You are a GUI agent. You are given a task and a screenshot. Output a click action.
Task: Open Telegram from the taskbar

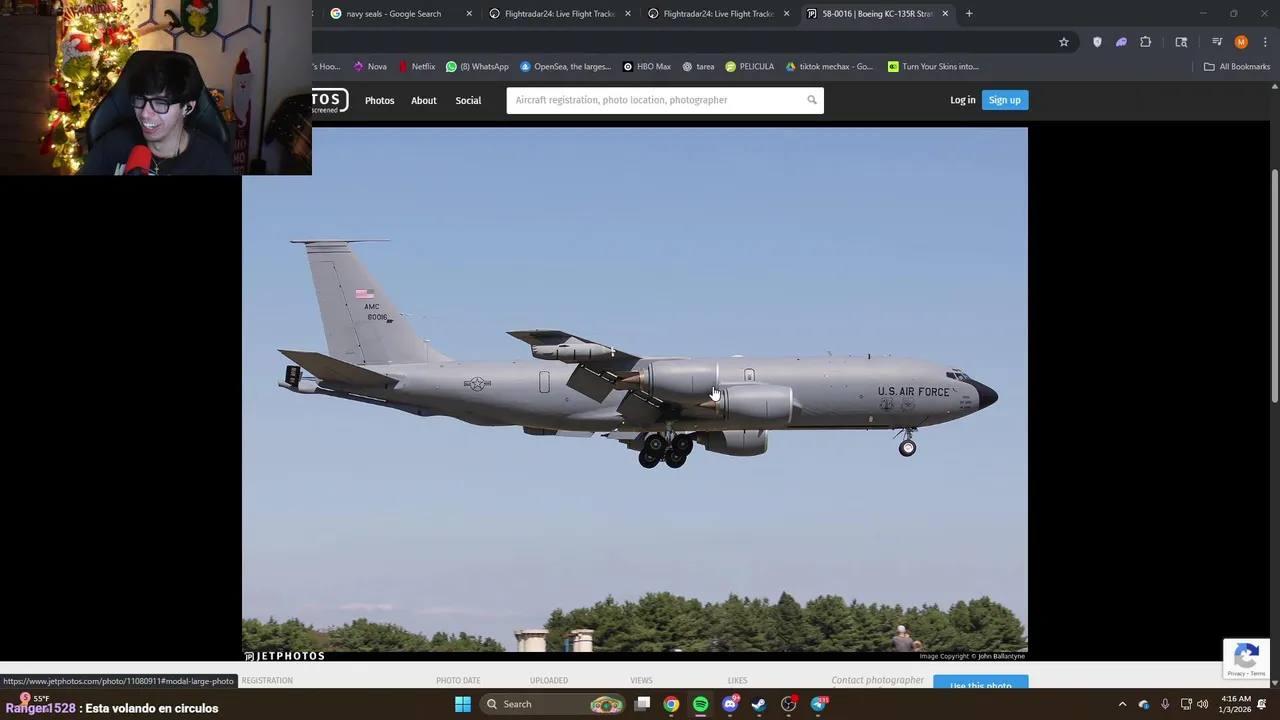click(819, 704)
